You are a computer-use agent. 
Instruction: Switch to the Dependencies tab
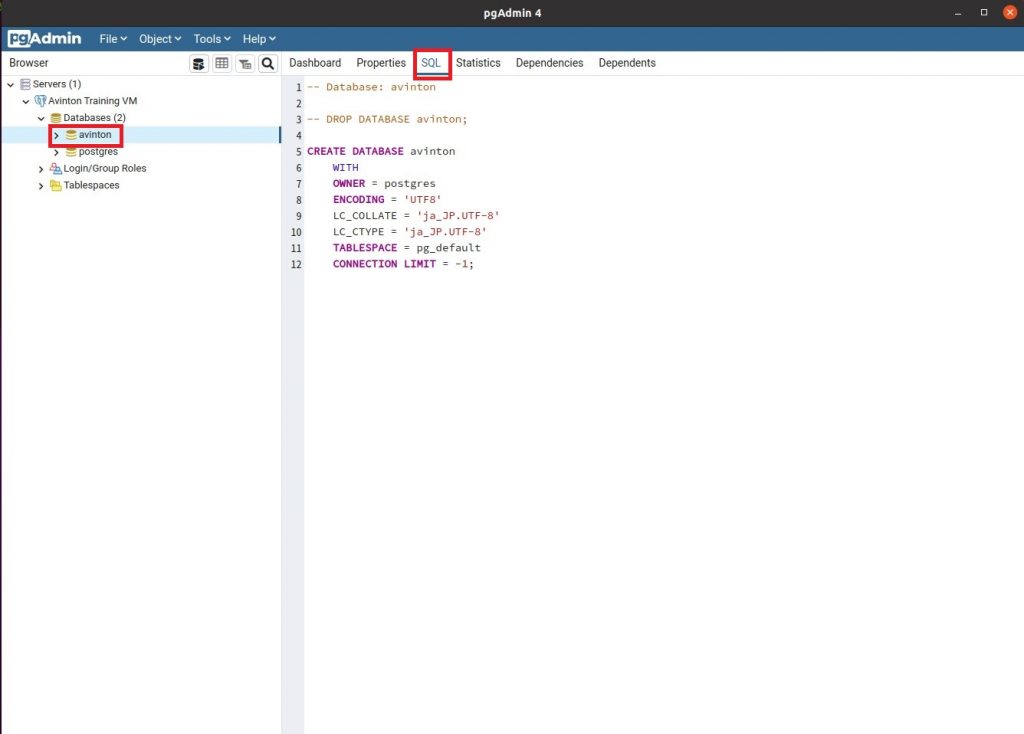click(549, 62)
